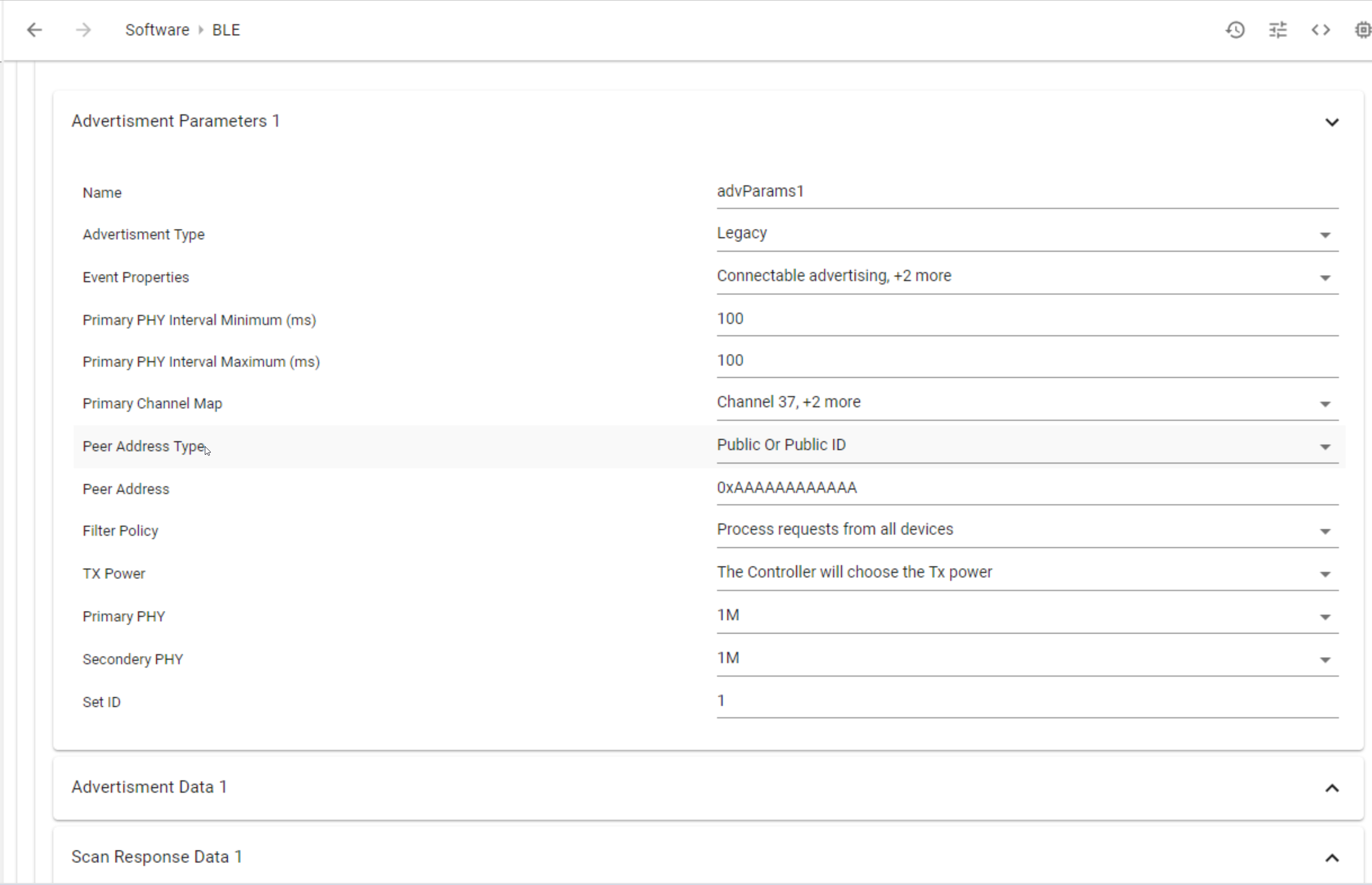1372x885 pixels.
Task: Expand the Scan Response Data 1 section
Action: 1332,858
